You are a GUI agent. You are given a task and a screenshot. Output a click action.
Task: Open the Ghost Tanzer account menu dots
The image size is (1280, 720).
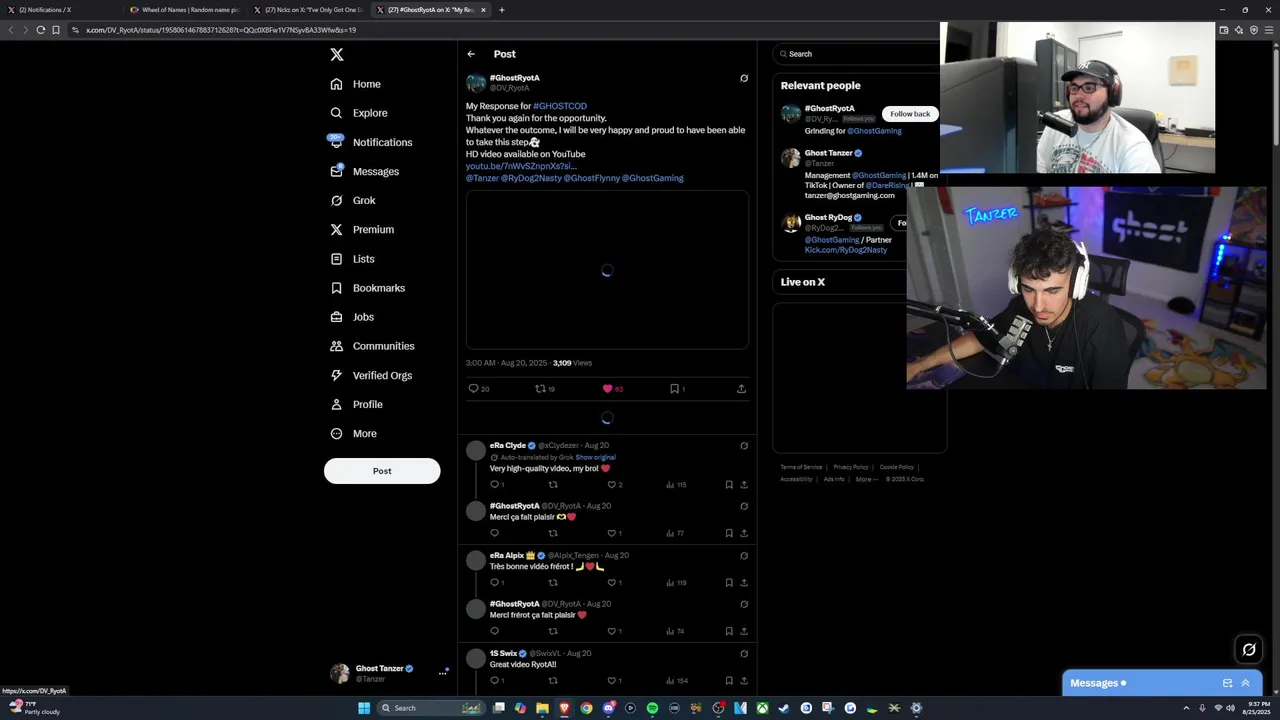pos(442,673)
